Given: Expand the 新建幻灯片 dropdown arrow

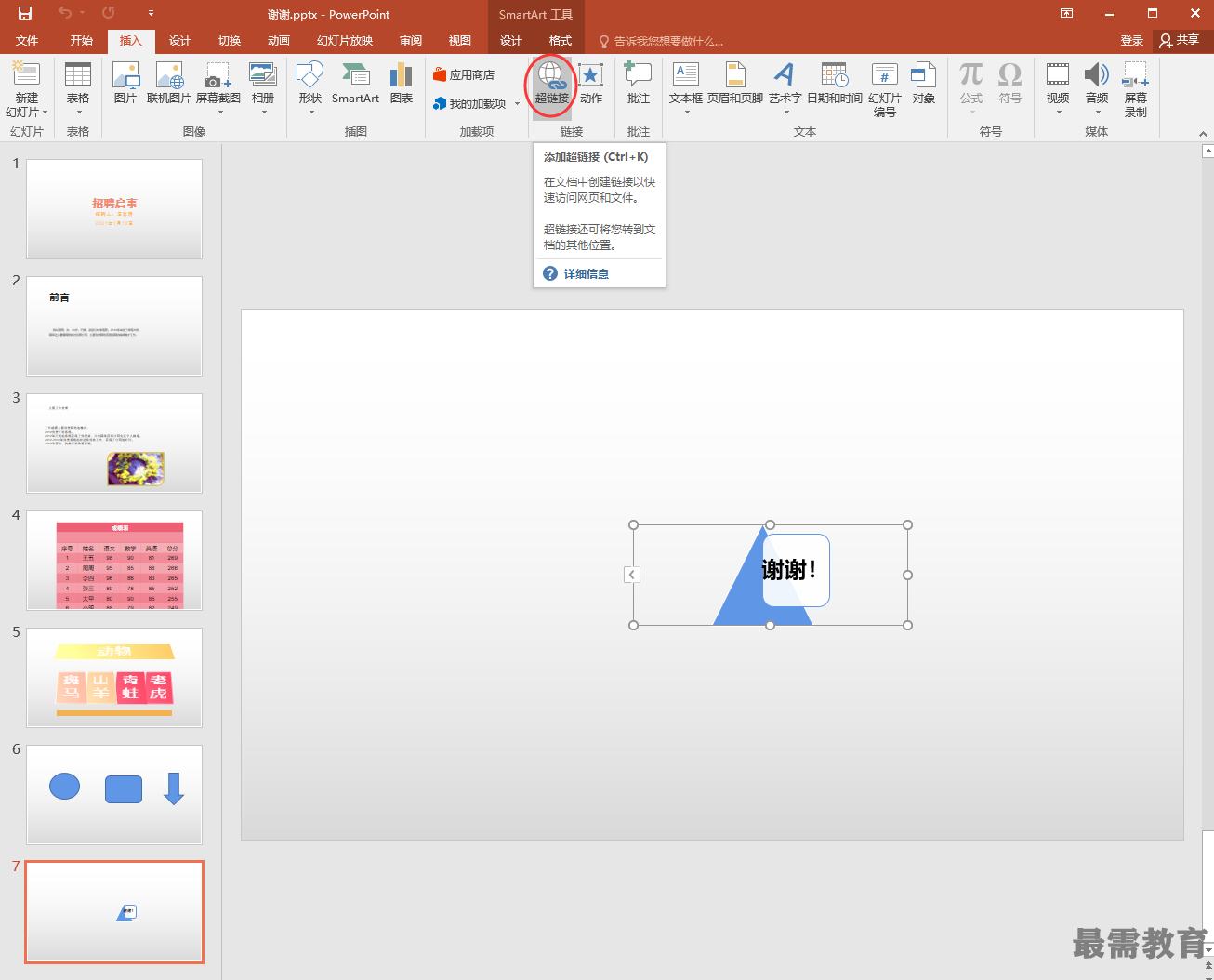Looking at the screenshot, I should [x=45, y=113].
